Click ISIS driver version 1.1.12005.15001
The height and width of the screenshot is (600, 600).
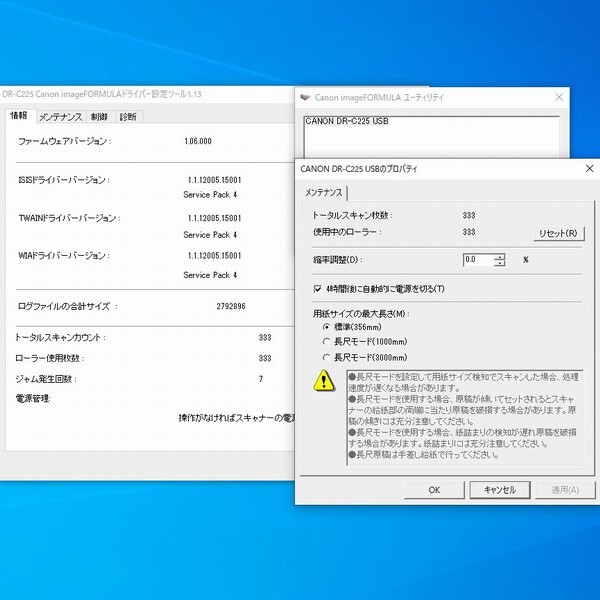tap(214, 180)
